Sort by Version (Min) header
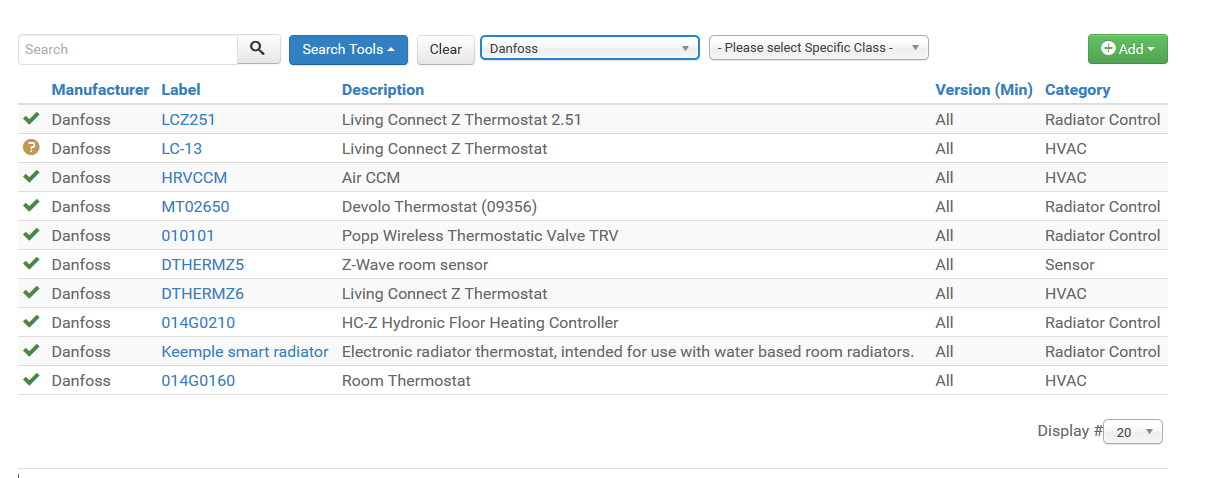This screenshot has width=1225, height=478. point(983,90)
